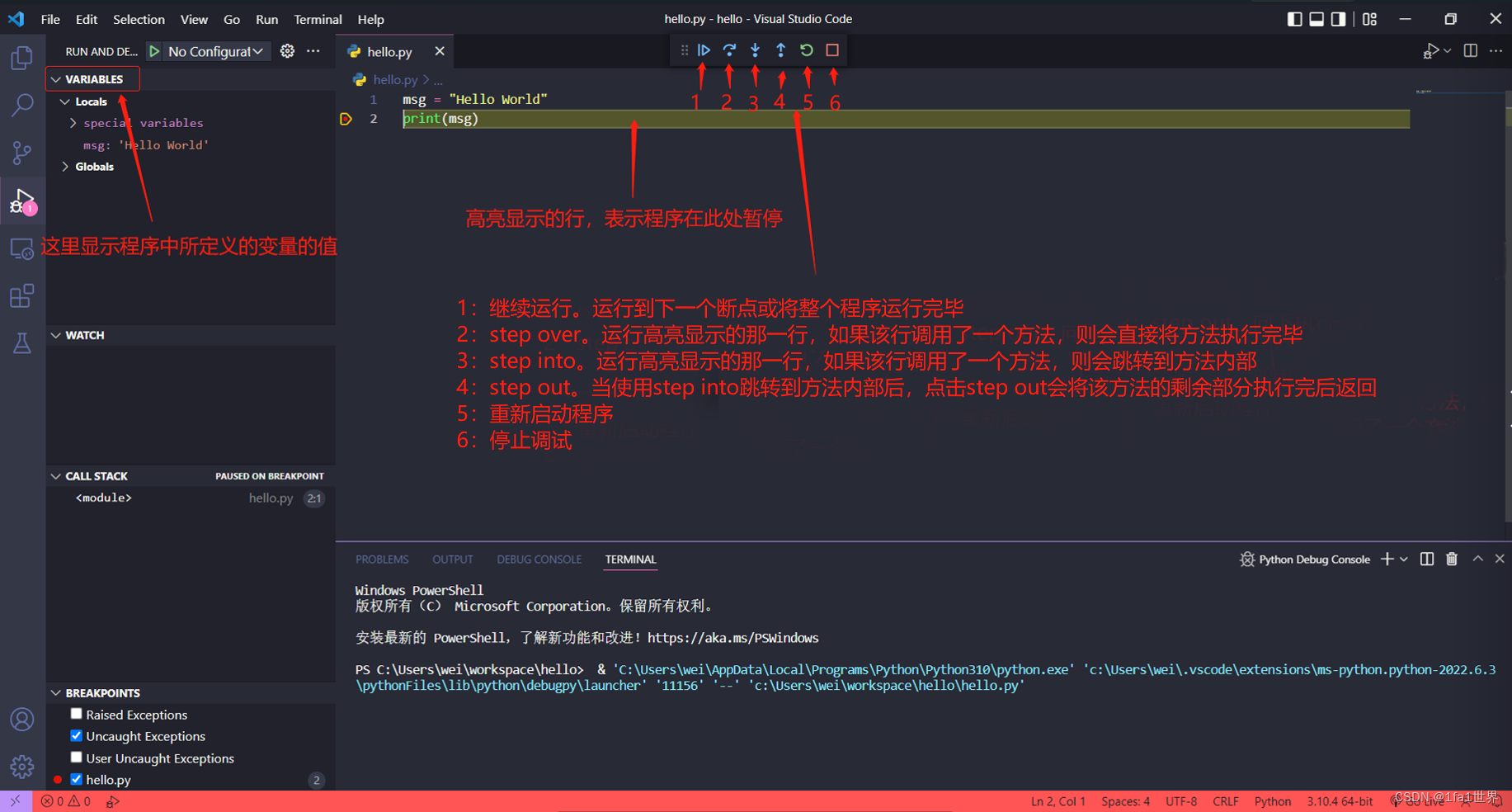Run Python file from editor title
This screenshot has width=1512, height=812.
(1430, 51)
